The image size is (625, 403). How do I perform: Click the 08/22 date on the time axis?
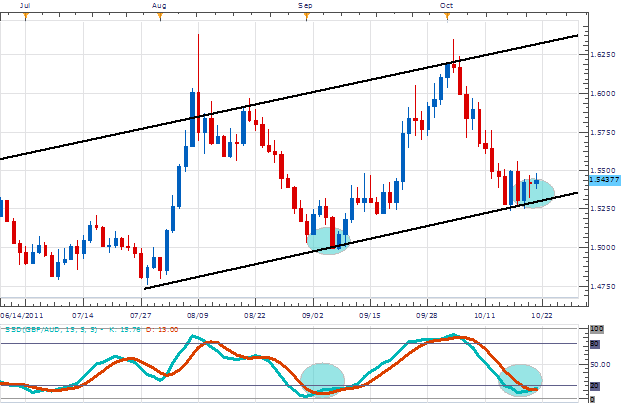tap(255, 315)
